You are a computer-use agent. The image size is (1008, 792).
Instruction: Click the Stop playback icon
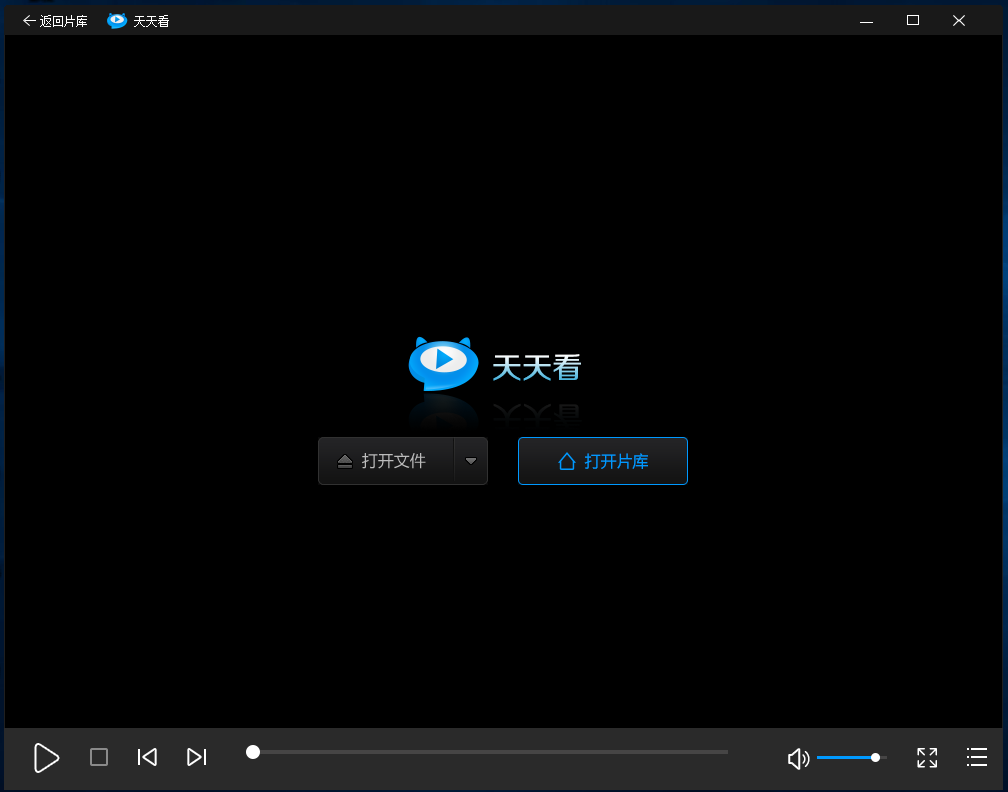(x=98, y=757)
